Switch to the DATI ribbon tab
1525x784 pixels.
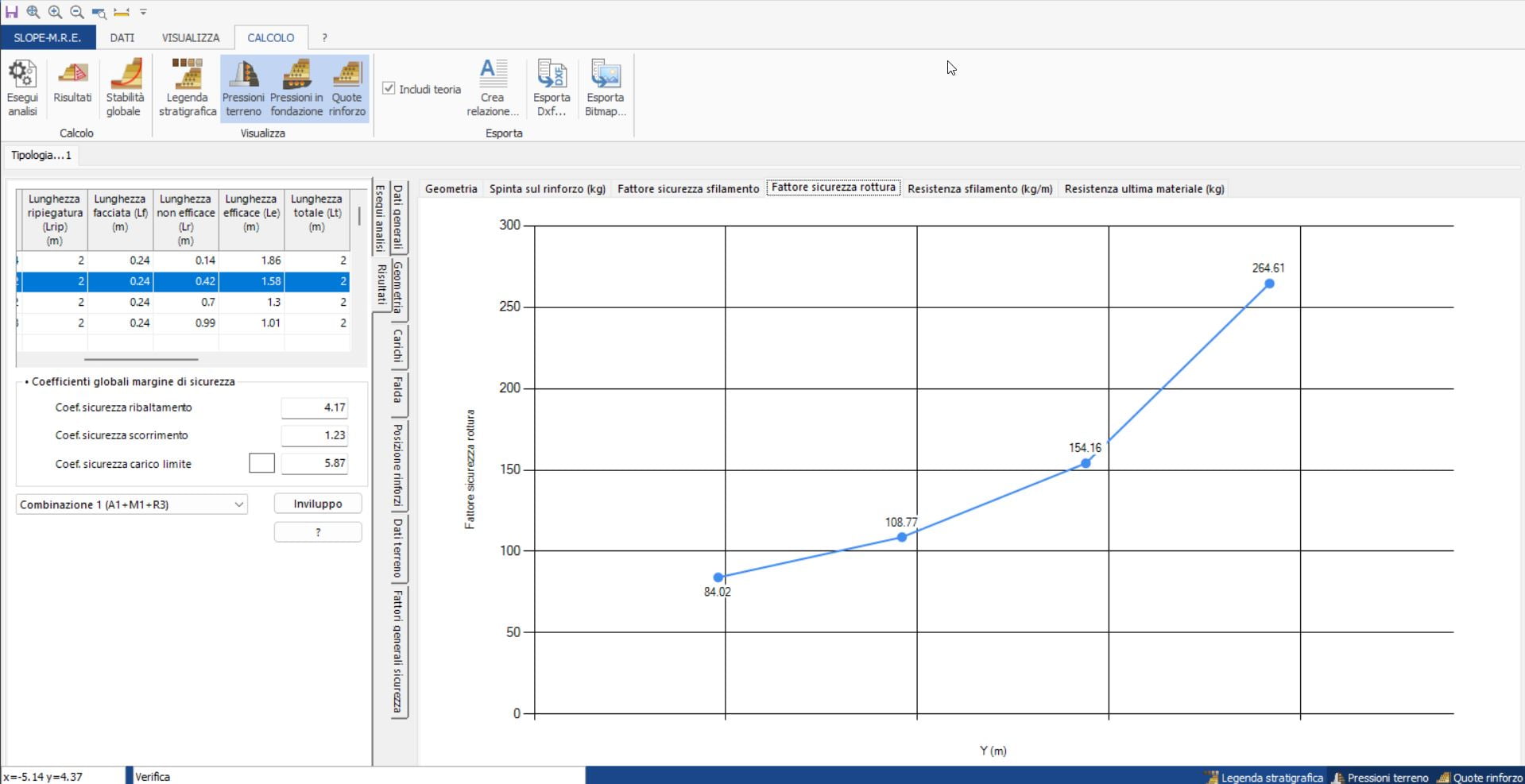tap(122, 37)
